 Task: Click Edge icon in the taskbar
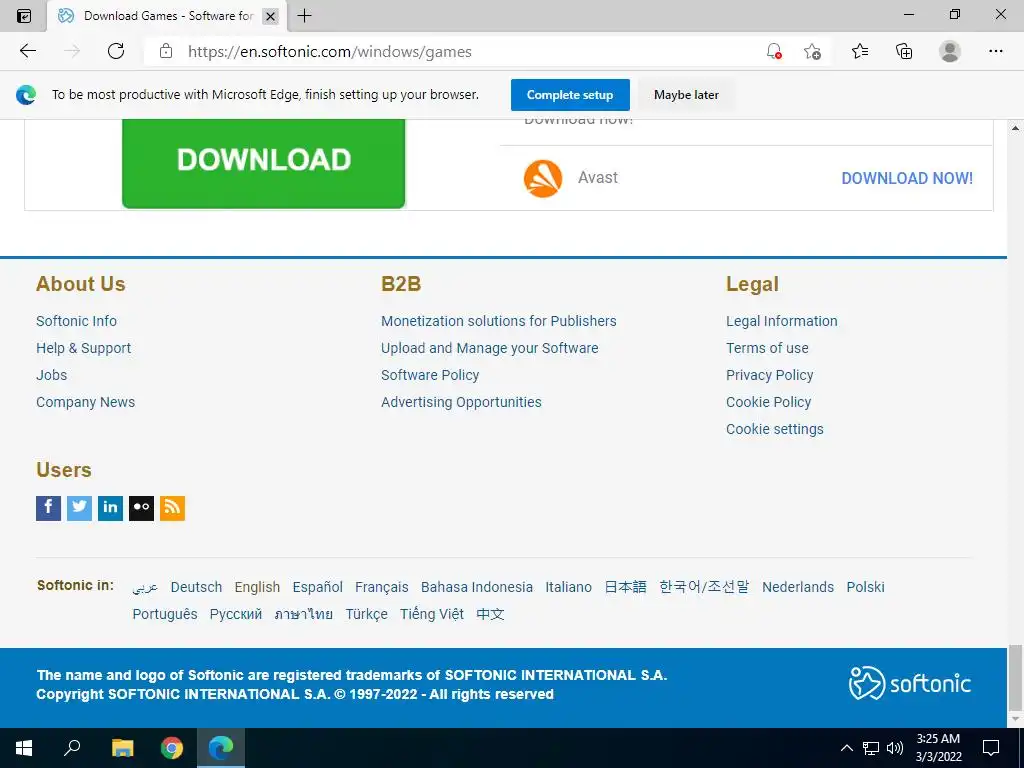[221, 748]
